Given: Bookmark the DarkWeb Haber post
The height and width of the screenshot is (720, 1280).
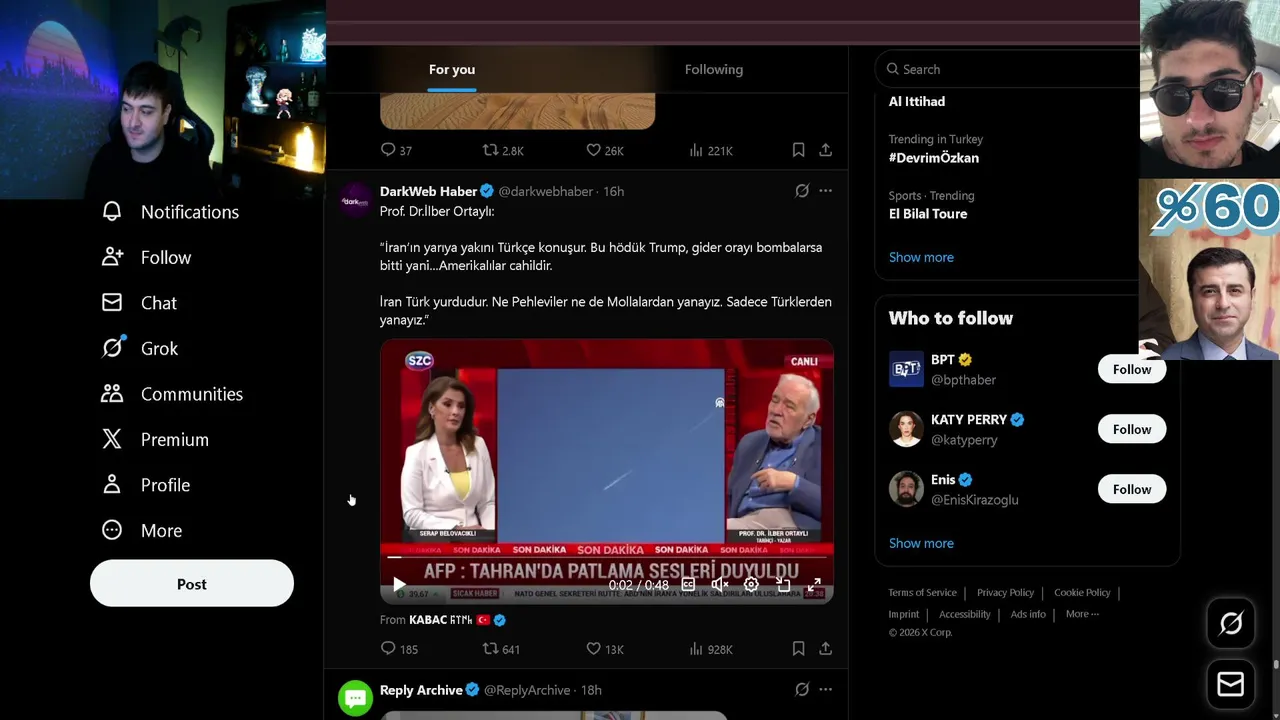Looking at the screenshot, I should tap(798, 649).
